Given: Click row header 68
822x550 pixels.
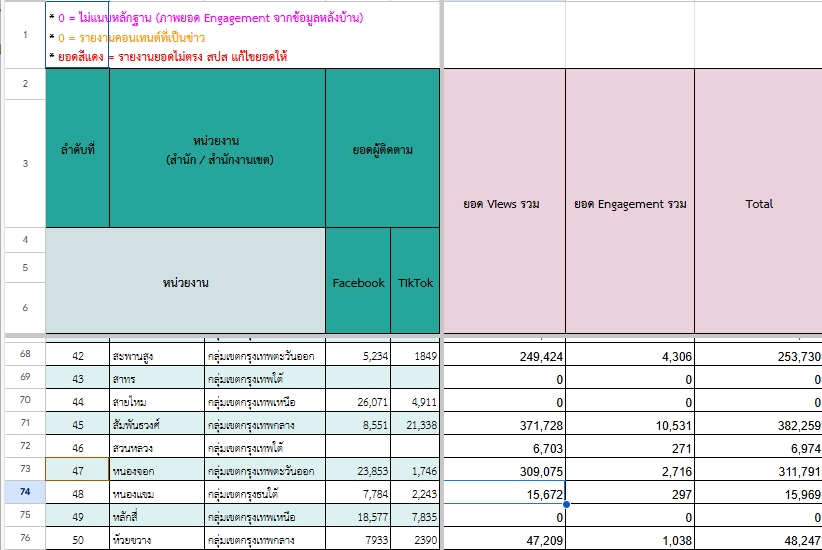Looking at the screenshot, I should [x=22, y=355].
